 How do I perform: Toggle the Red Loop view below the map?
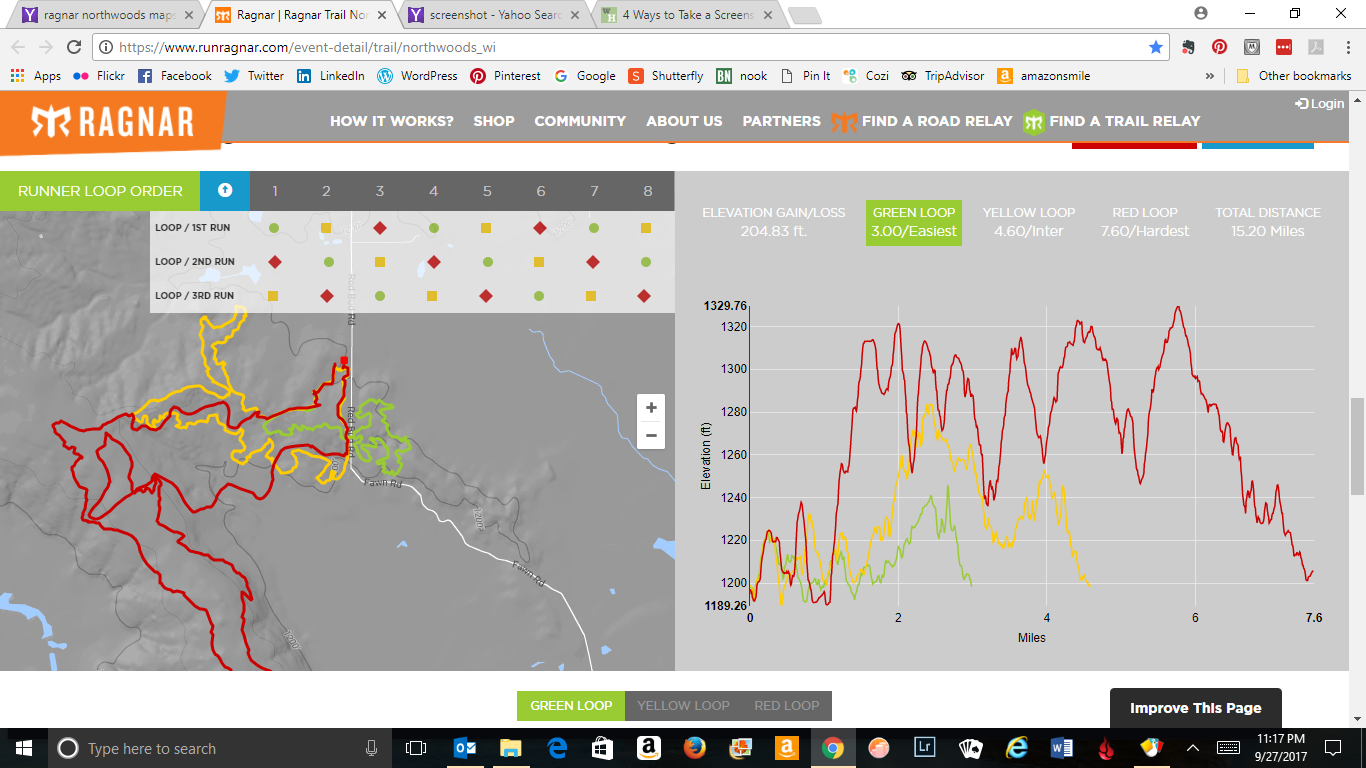tap(787, 706)
